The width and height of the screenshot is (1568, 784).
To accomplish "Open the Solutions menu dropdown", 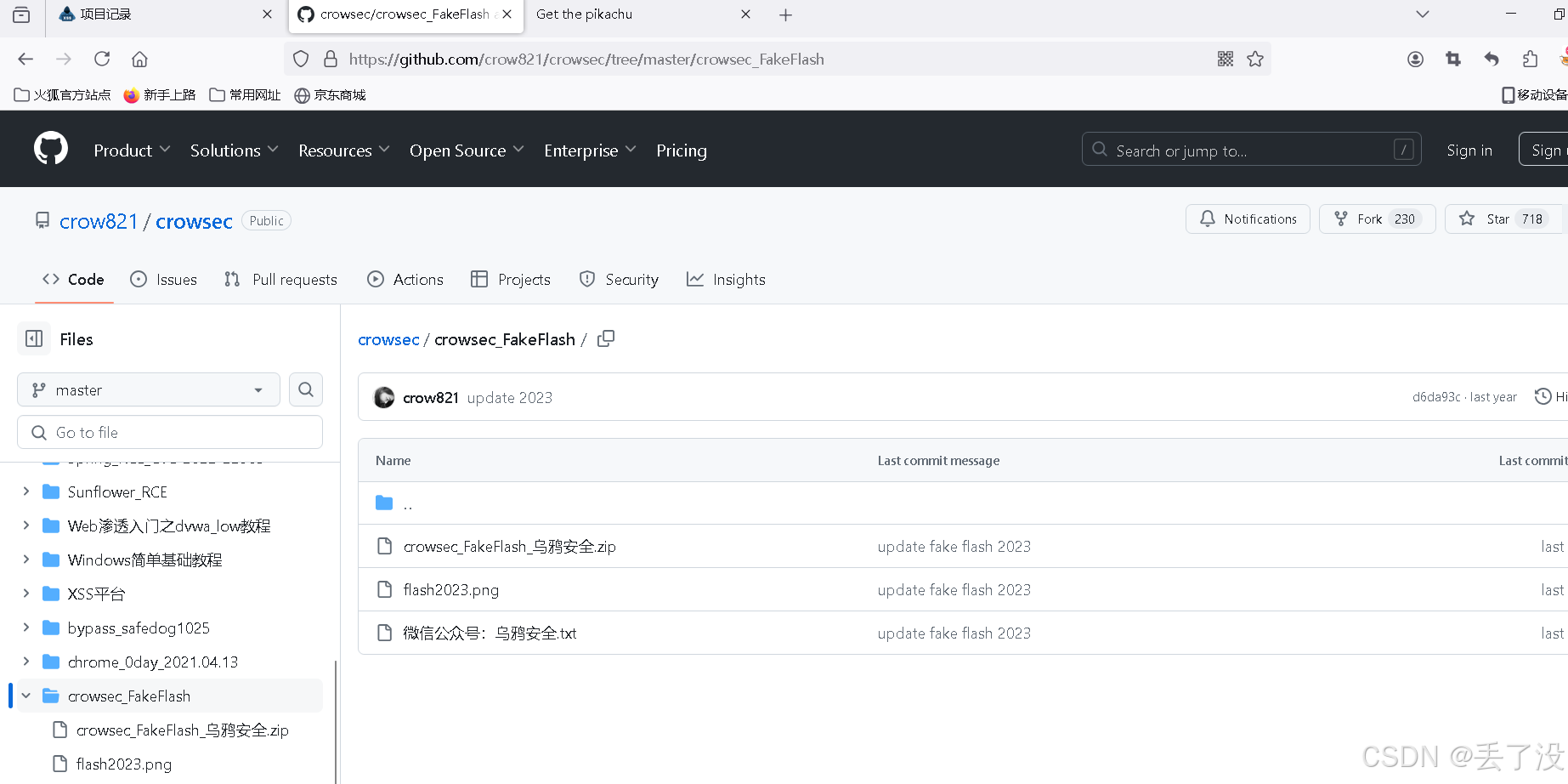I will (234, 151).
